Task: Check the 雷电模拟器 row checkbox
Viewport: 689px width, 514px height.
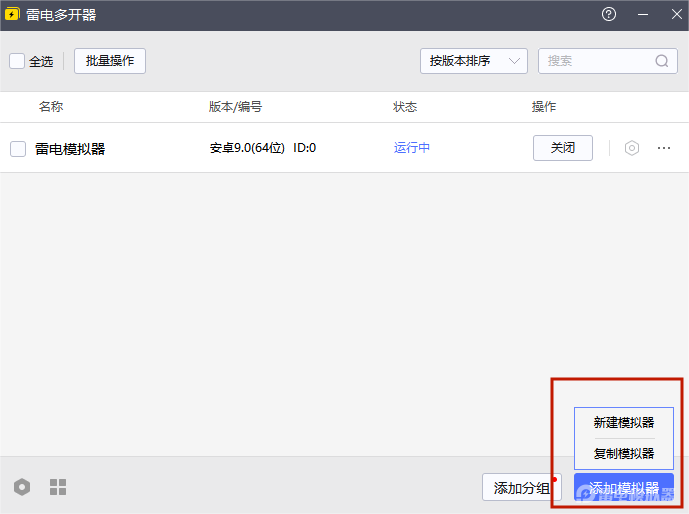Action: (18, 148)
